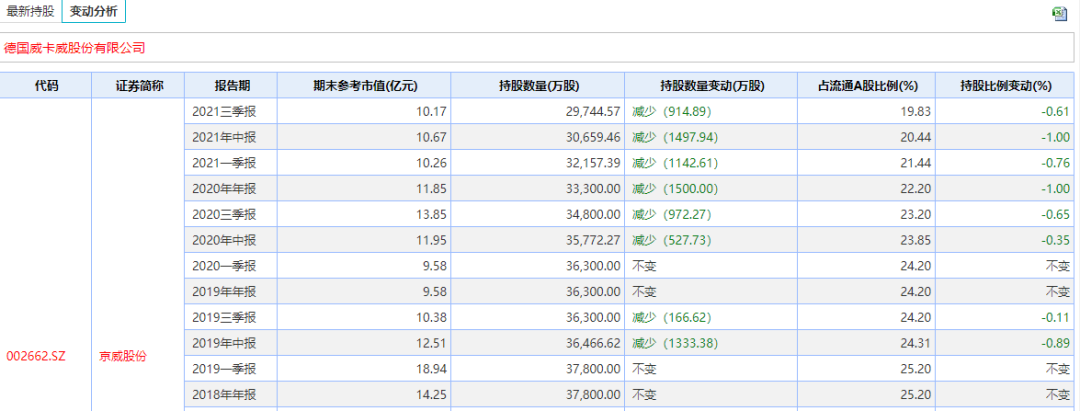The image size is (1080, 411).
Task: Open the 德国威卡威股份有限公司 link
Action: coord(74,48)
